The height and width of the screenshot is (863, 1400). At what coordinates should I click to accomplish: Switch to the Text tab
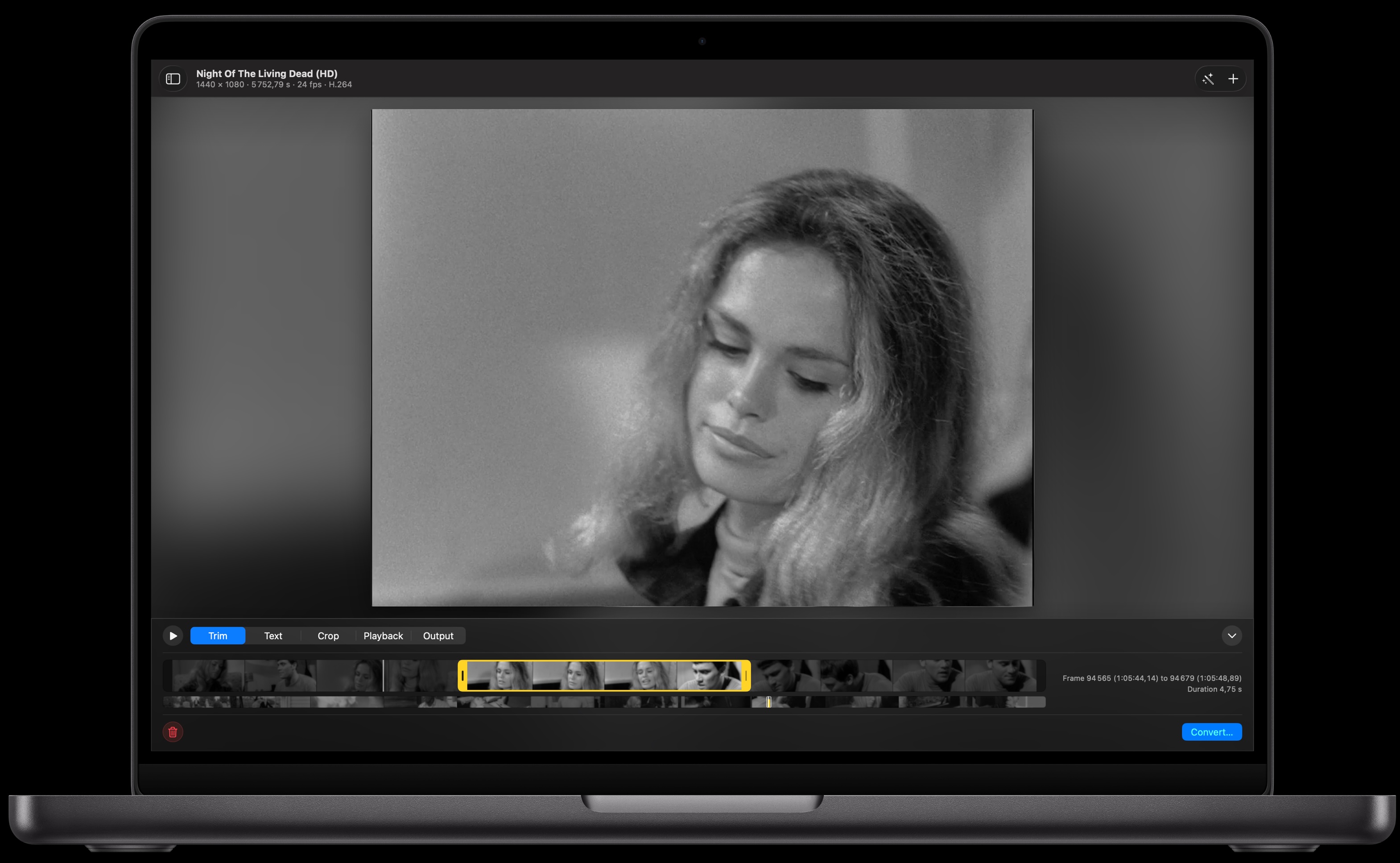[x=273, y=636]
